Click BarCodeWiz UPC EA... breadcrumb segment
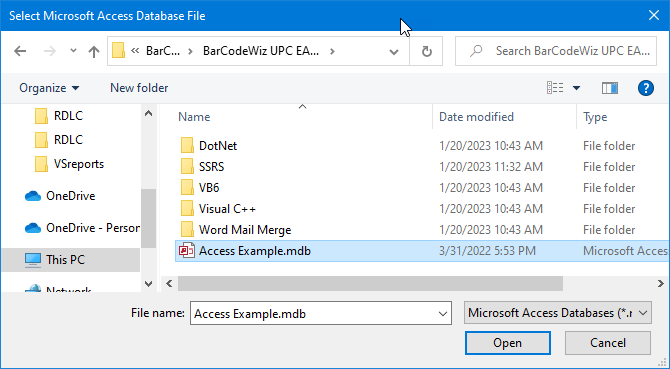 (x=261, y=51)
